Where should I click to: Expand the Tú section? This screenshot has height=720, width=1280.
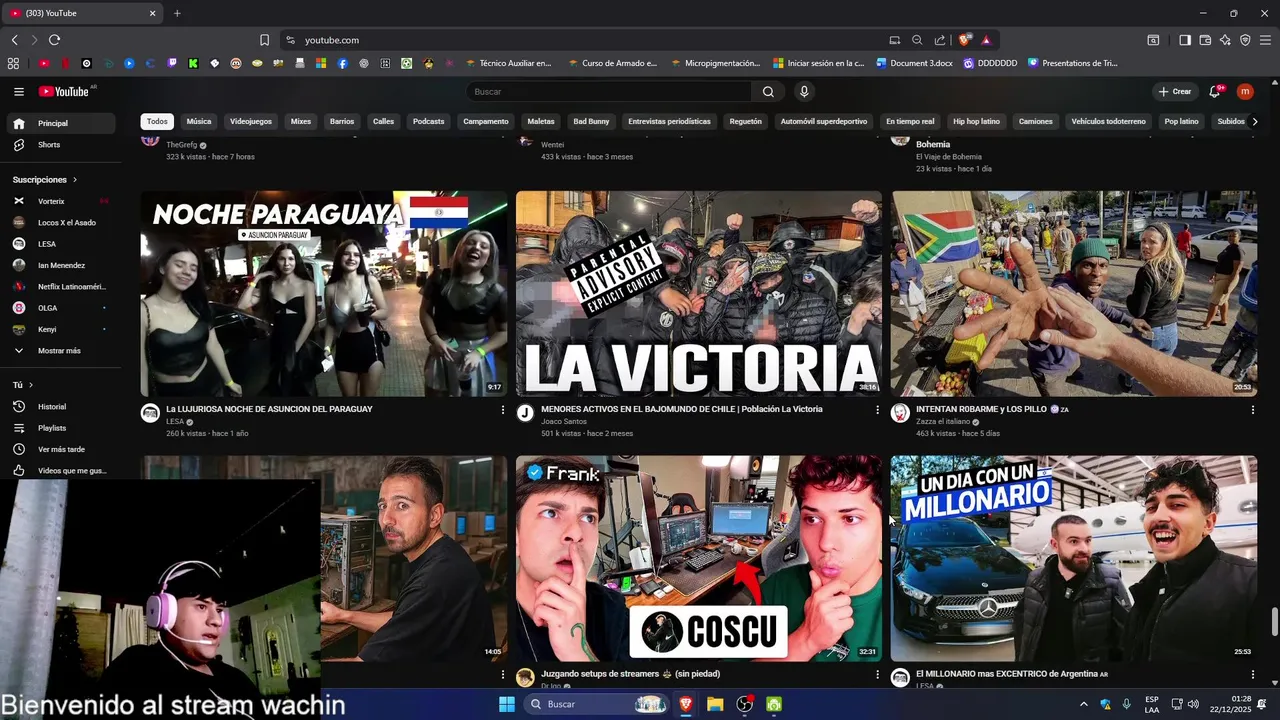point(23,385)
